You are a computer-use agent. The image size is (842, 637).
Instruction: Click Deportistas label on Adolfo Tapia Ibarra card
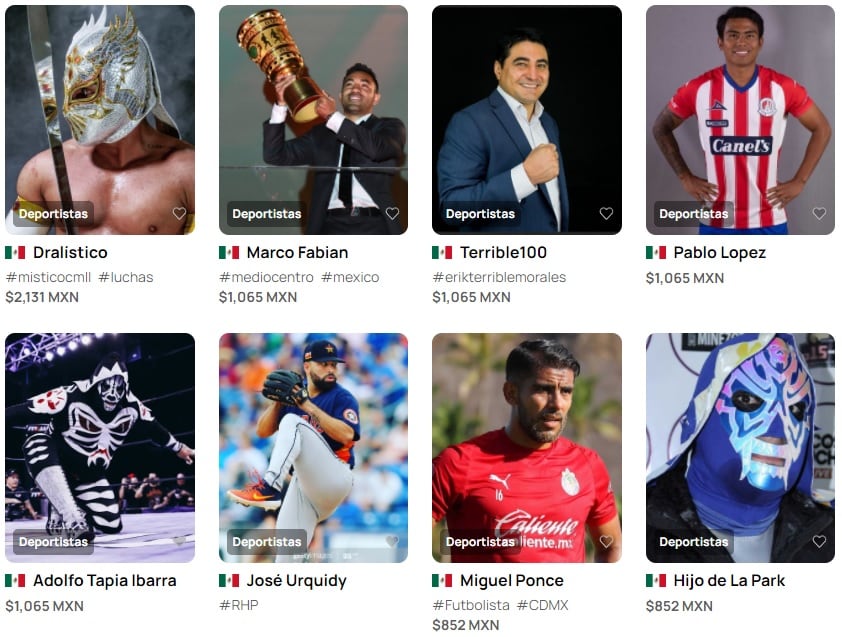(53, 542)
